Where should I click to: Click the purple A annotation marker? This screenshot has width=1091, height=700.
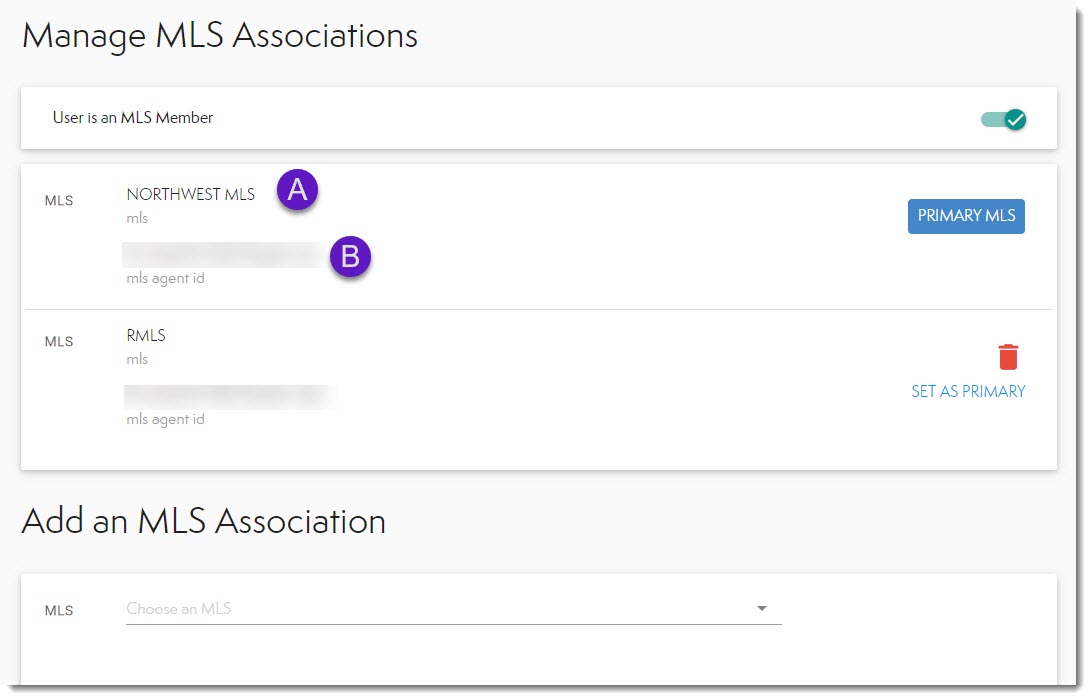coord(297,189)
